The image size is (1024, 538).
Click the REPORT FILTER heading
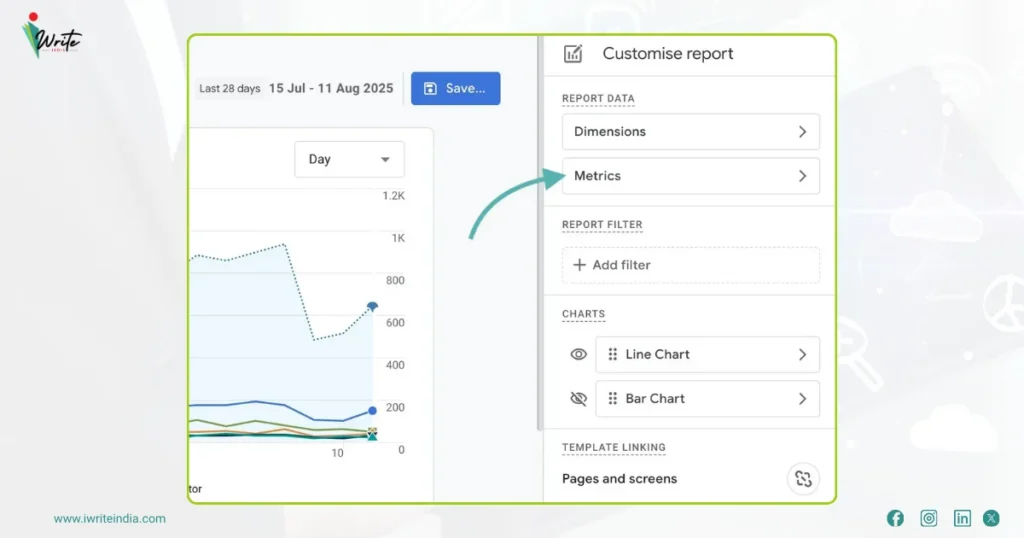pyautogui.click(x=602, y=225)
